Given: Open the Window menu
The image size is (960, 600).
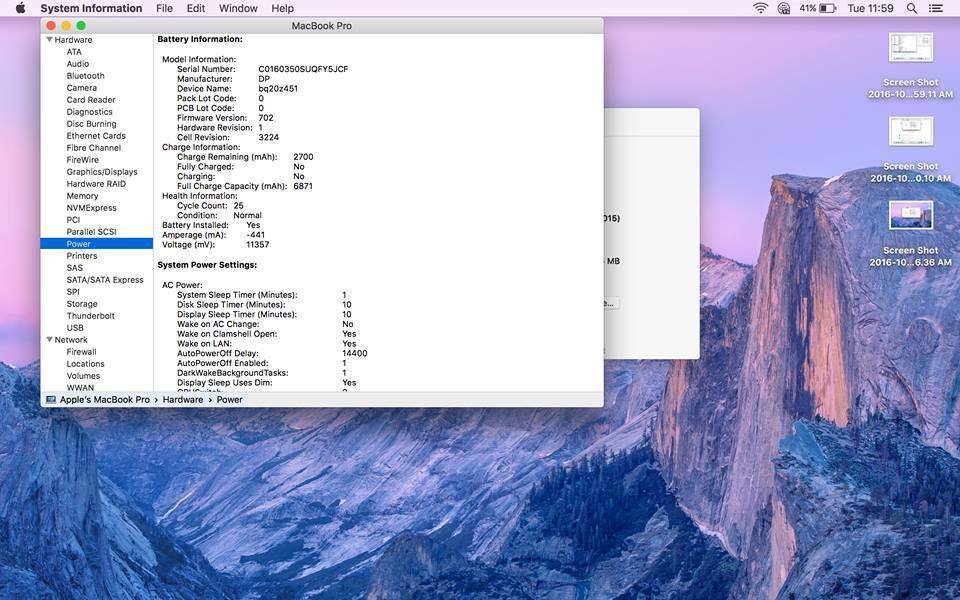Looking at the screenshot, I should pos(238,8).
